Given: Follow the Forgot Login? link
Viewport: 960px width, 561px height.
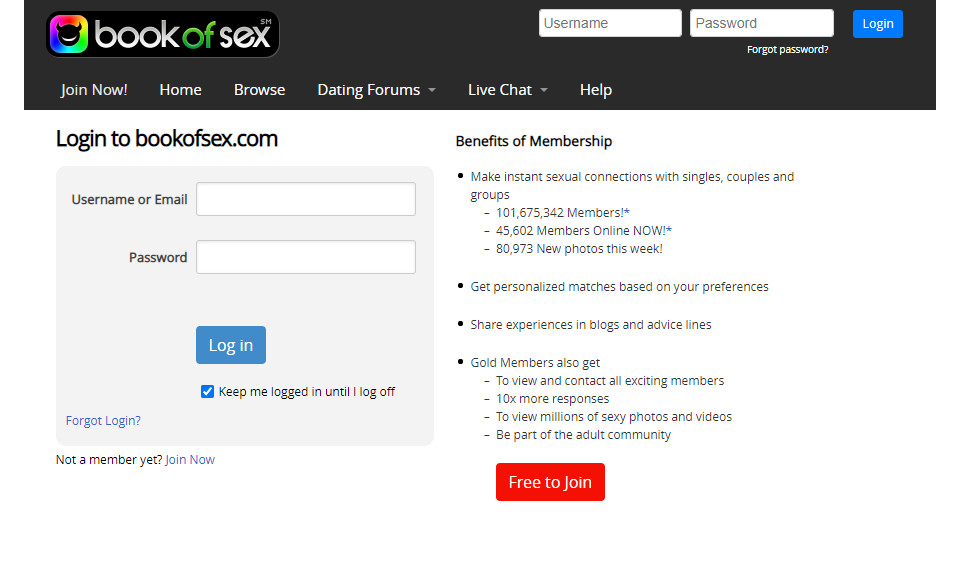Looking at the screenshot, I should [x=103, y=421].
